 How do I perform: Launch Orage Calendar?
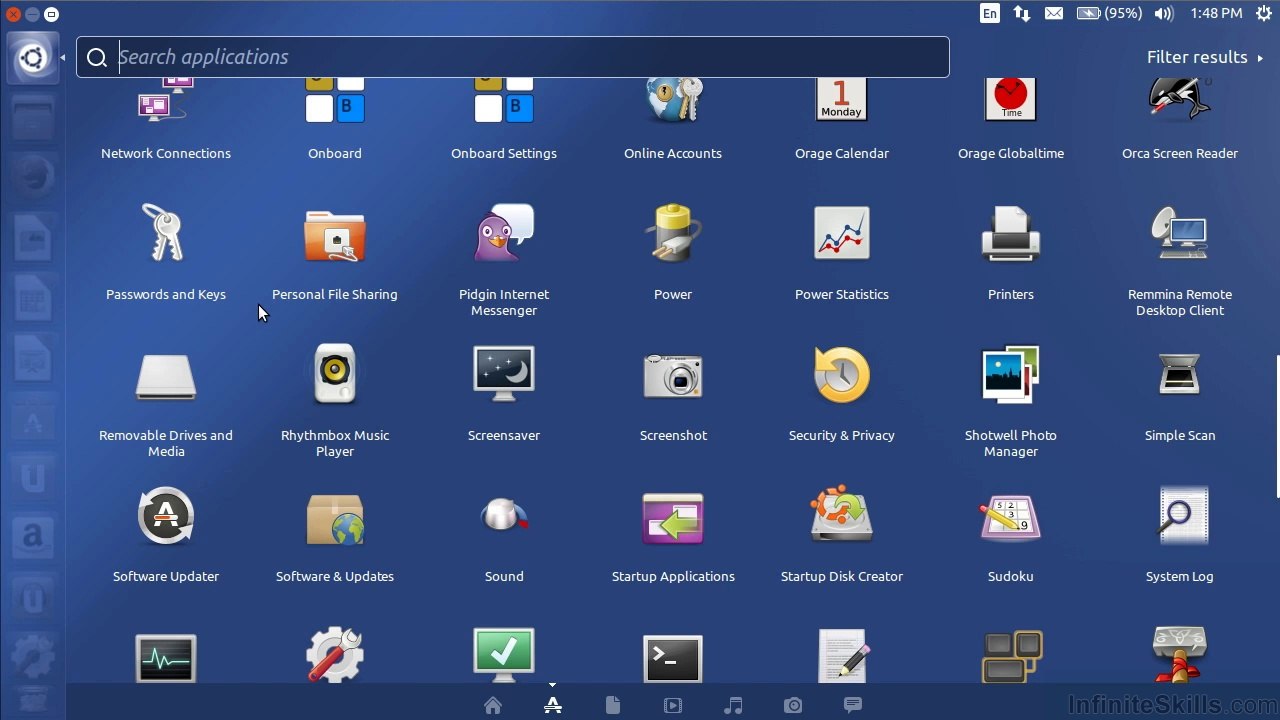[x=842, y=118]
